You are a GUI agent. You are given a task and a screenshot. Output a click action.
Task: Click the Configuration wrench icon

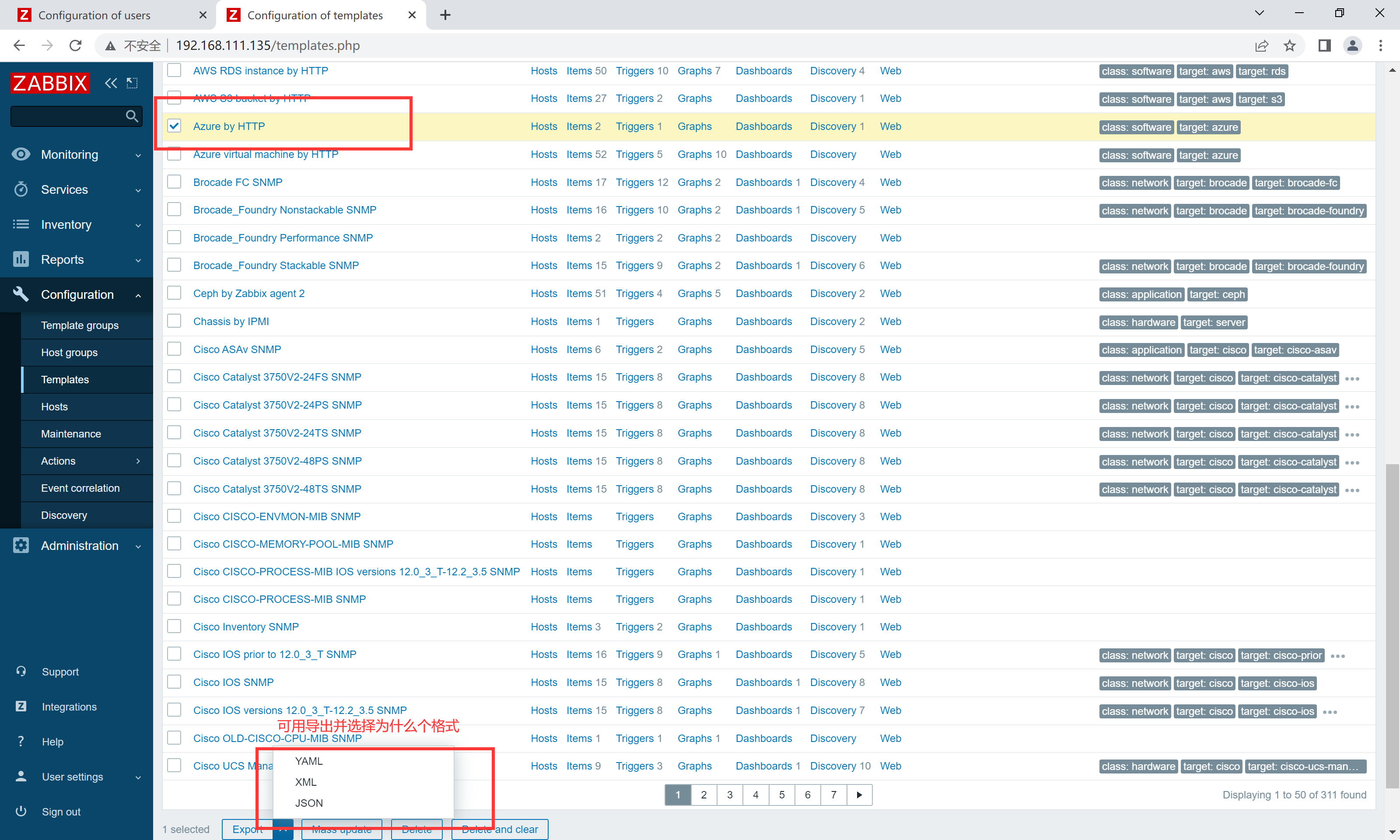click(21, 294)
